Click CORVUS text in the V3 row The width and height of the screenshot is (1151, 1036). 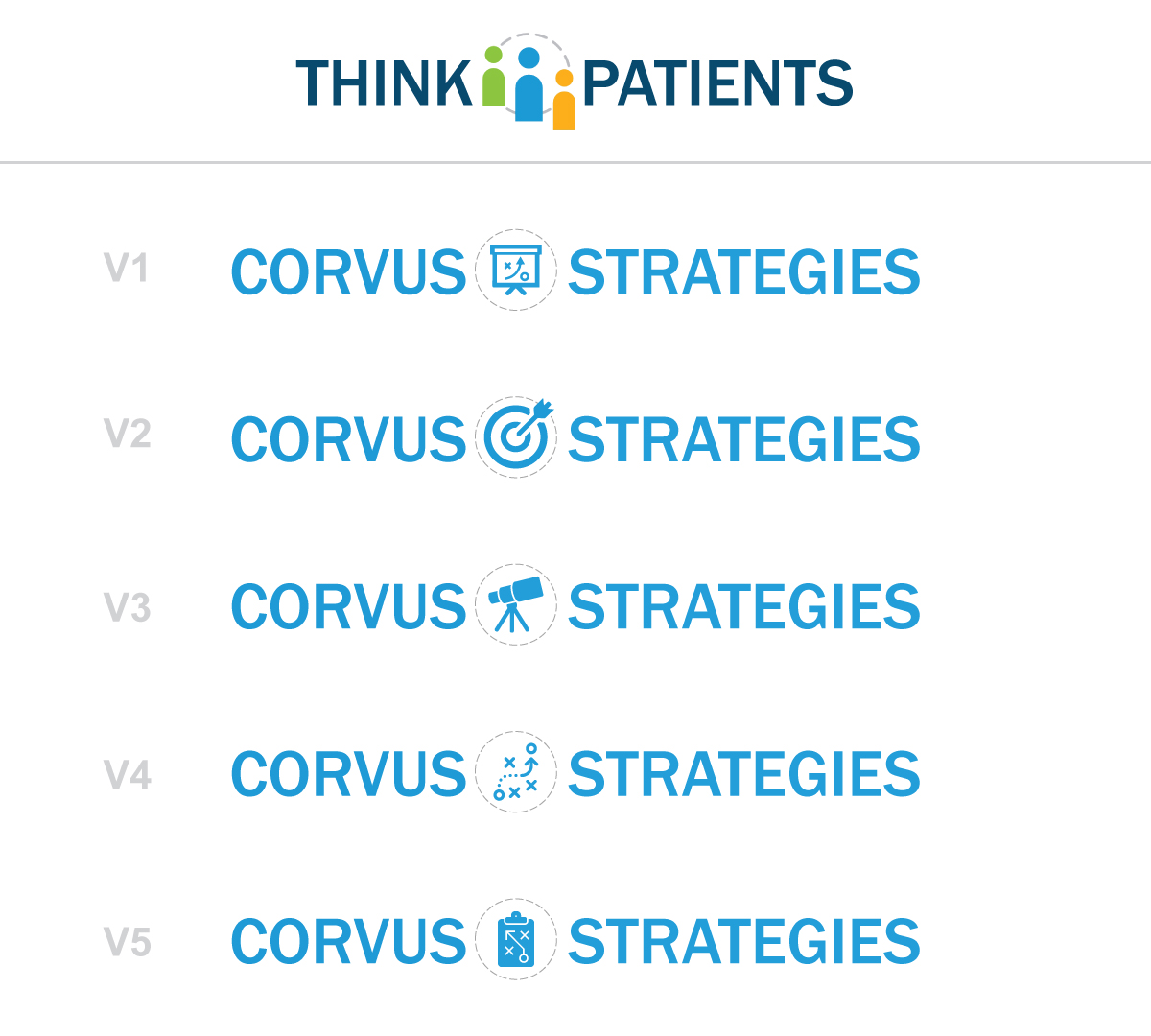(348, 607)
